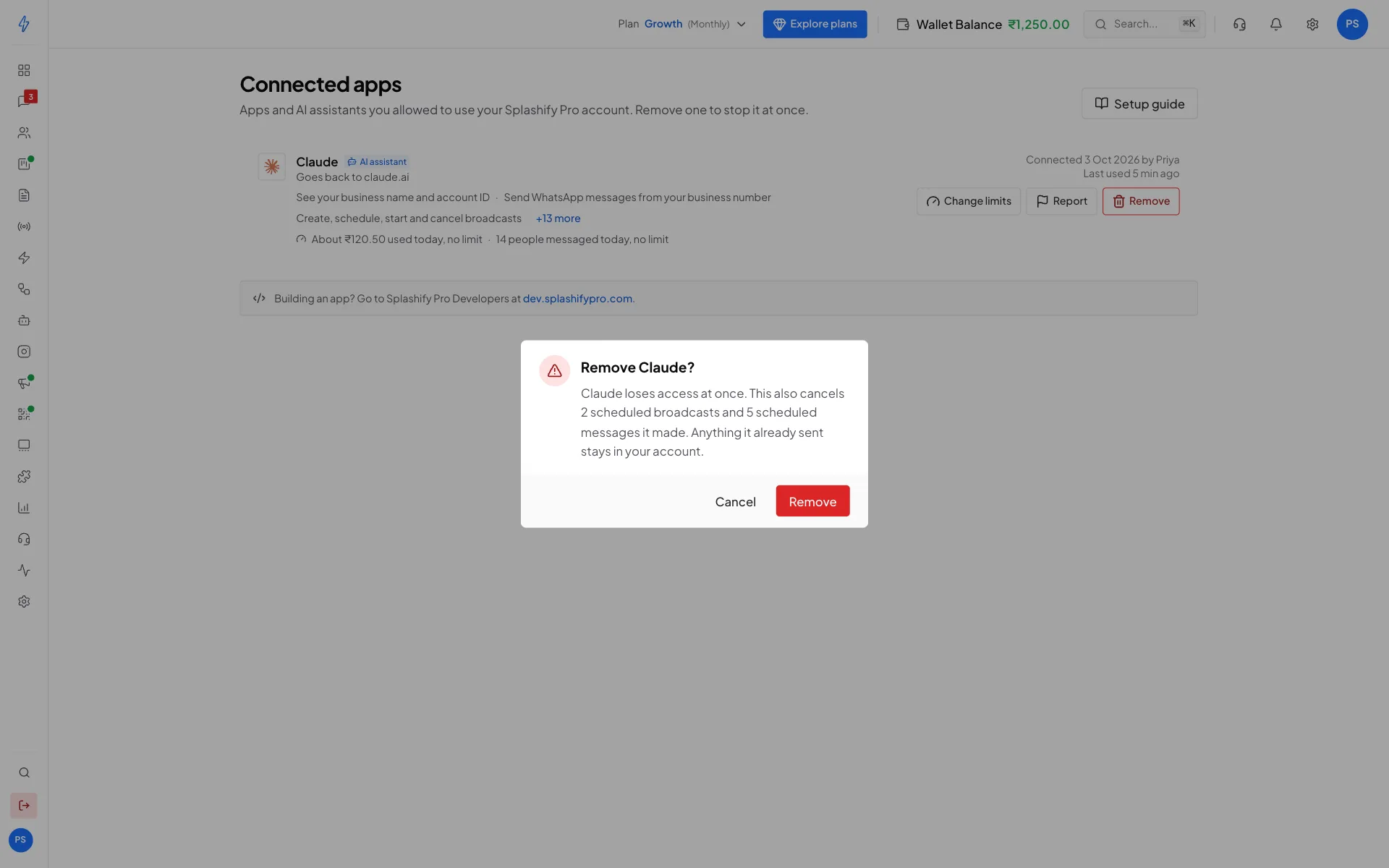Viewport: 1389px width, 868px height.
Task: Open the header settings gear icon
Action: (x=1312, y=24)
